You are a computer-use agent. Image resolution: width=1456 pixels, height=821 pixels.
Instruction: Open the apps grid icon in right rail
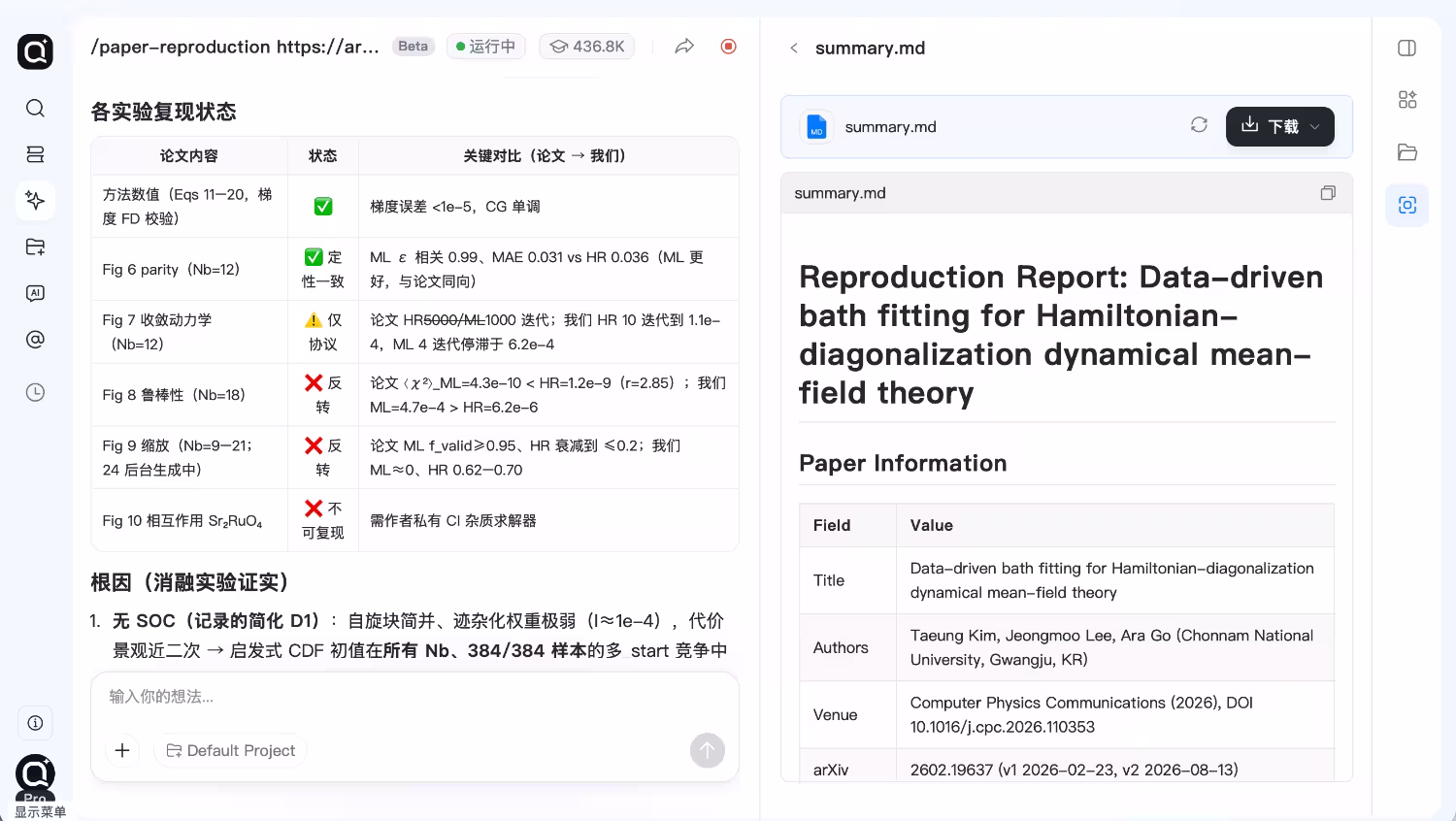(x=1407, y=99)
